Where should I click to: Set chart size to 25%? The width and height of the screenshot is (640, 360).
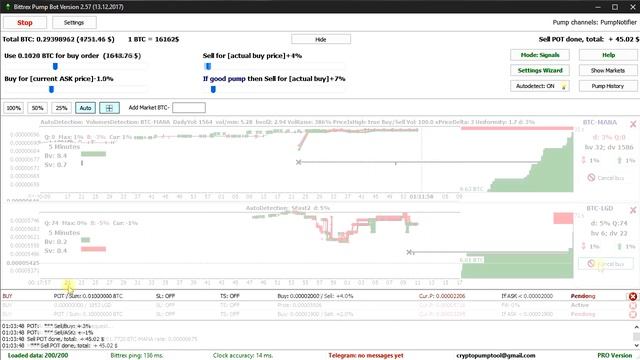point(62,108)
